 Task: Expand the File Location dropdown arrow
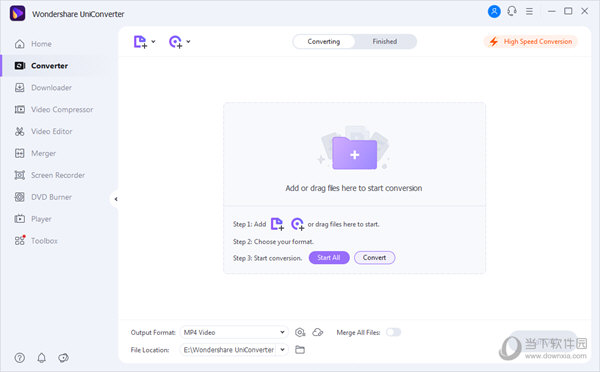pyautogui.click(x=282, y=349)
